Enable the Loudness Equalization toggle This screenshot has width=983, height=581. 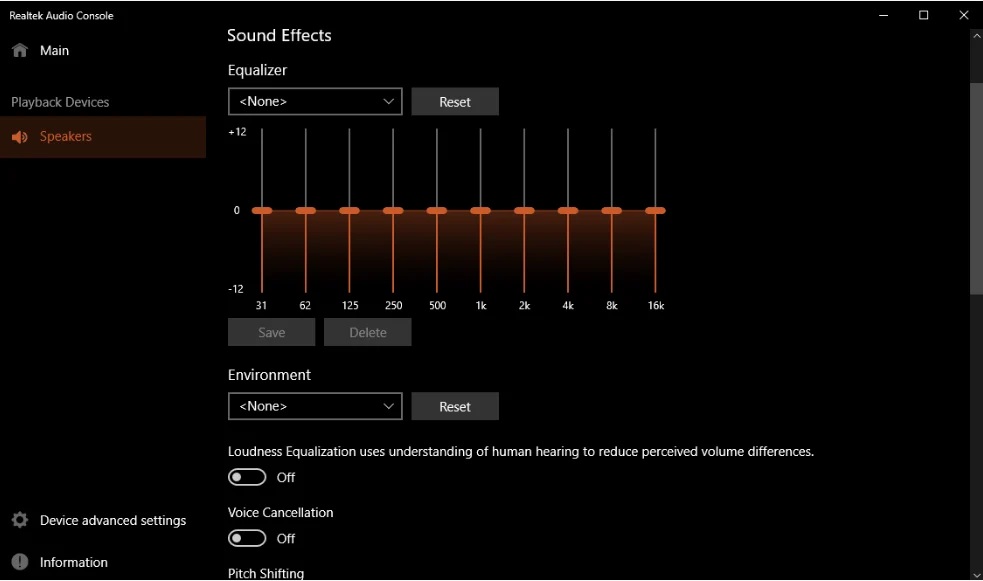coord(247,477)
